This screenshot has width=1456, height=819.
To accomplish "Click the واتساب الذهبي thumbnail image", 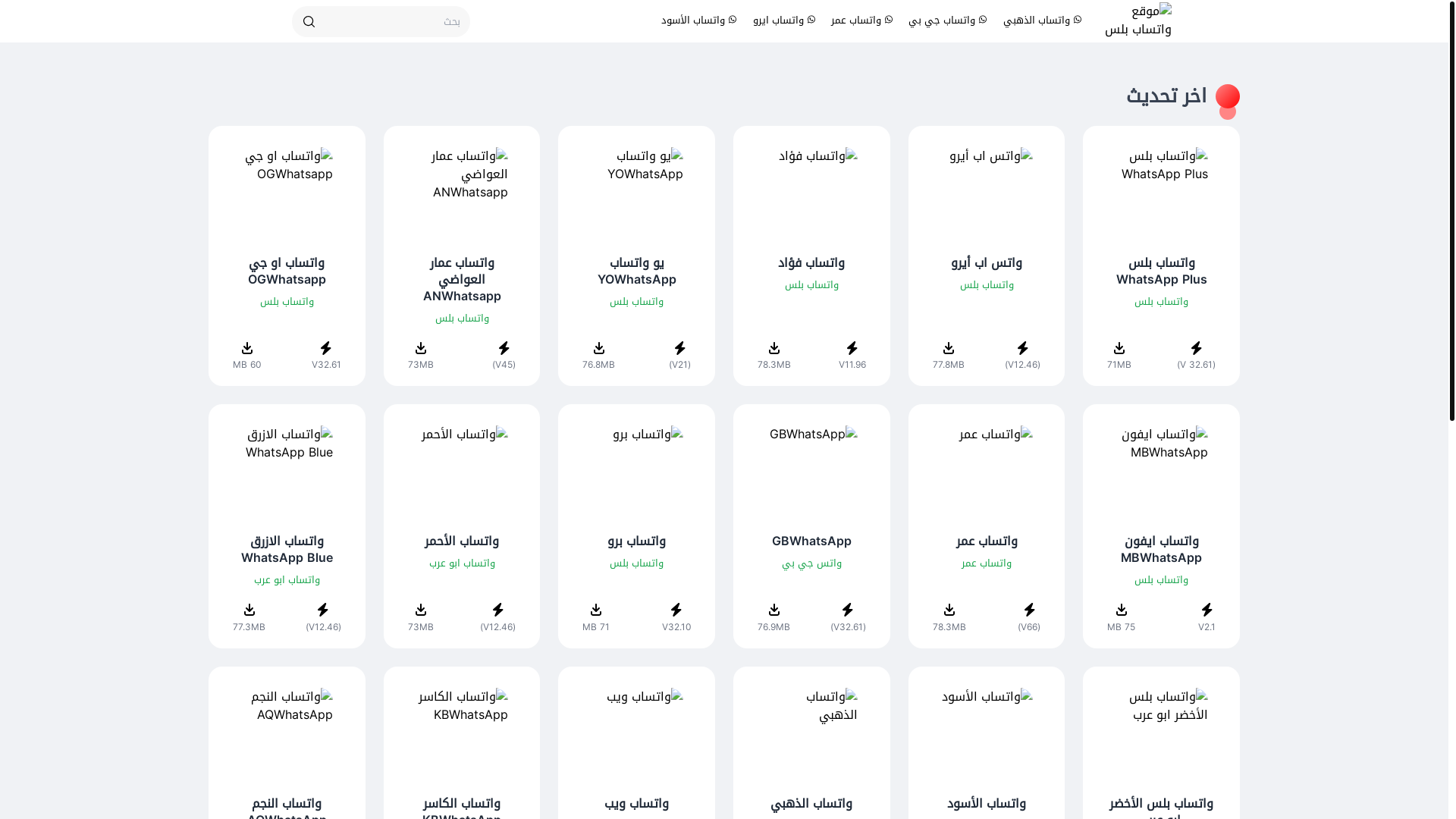I will (x=811, y=735).
